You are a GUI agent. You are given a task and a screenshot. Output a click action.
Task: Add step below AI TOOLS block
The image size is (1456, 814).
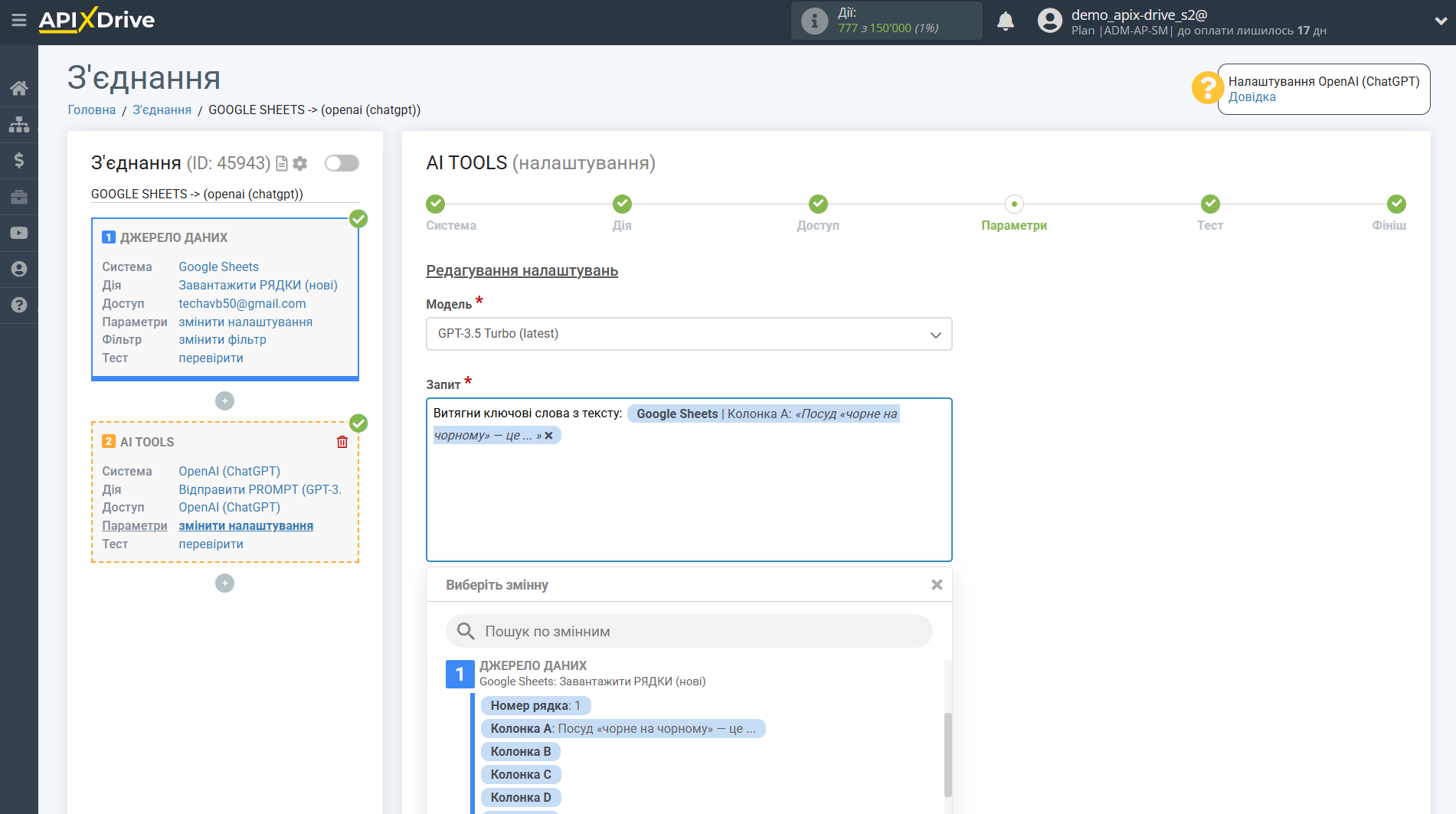click(224, 584)
